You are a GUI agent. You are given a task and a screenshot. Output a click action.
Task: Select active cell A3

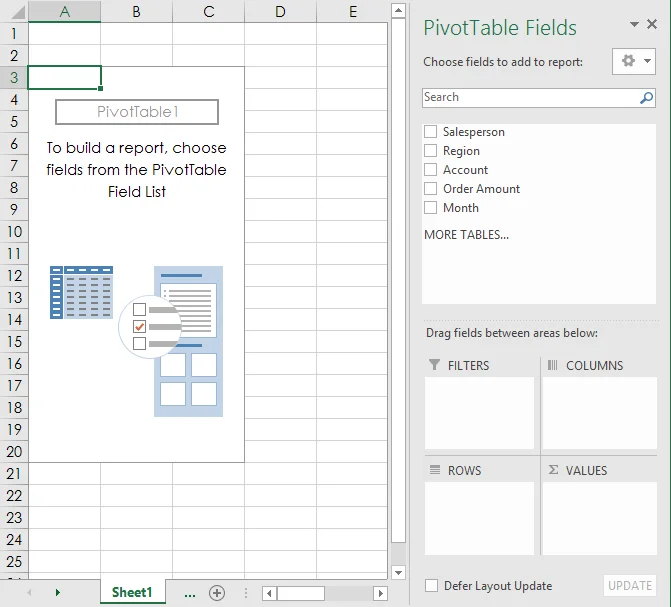point(65,77)
